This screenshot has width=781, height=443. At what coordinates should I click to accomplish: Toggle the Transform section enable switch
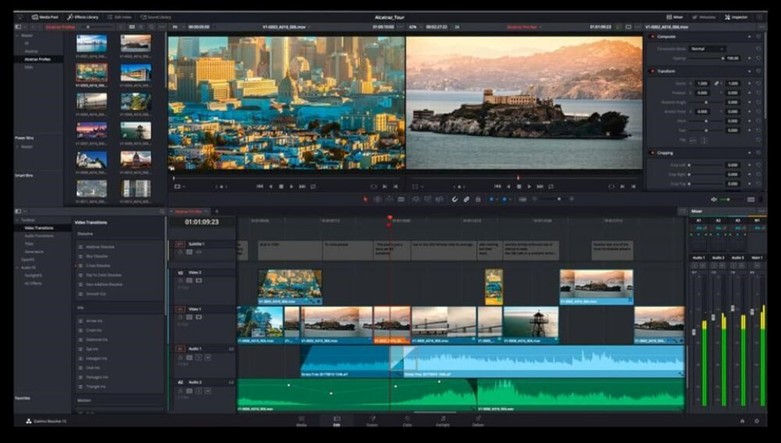(x=651, y=71)
